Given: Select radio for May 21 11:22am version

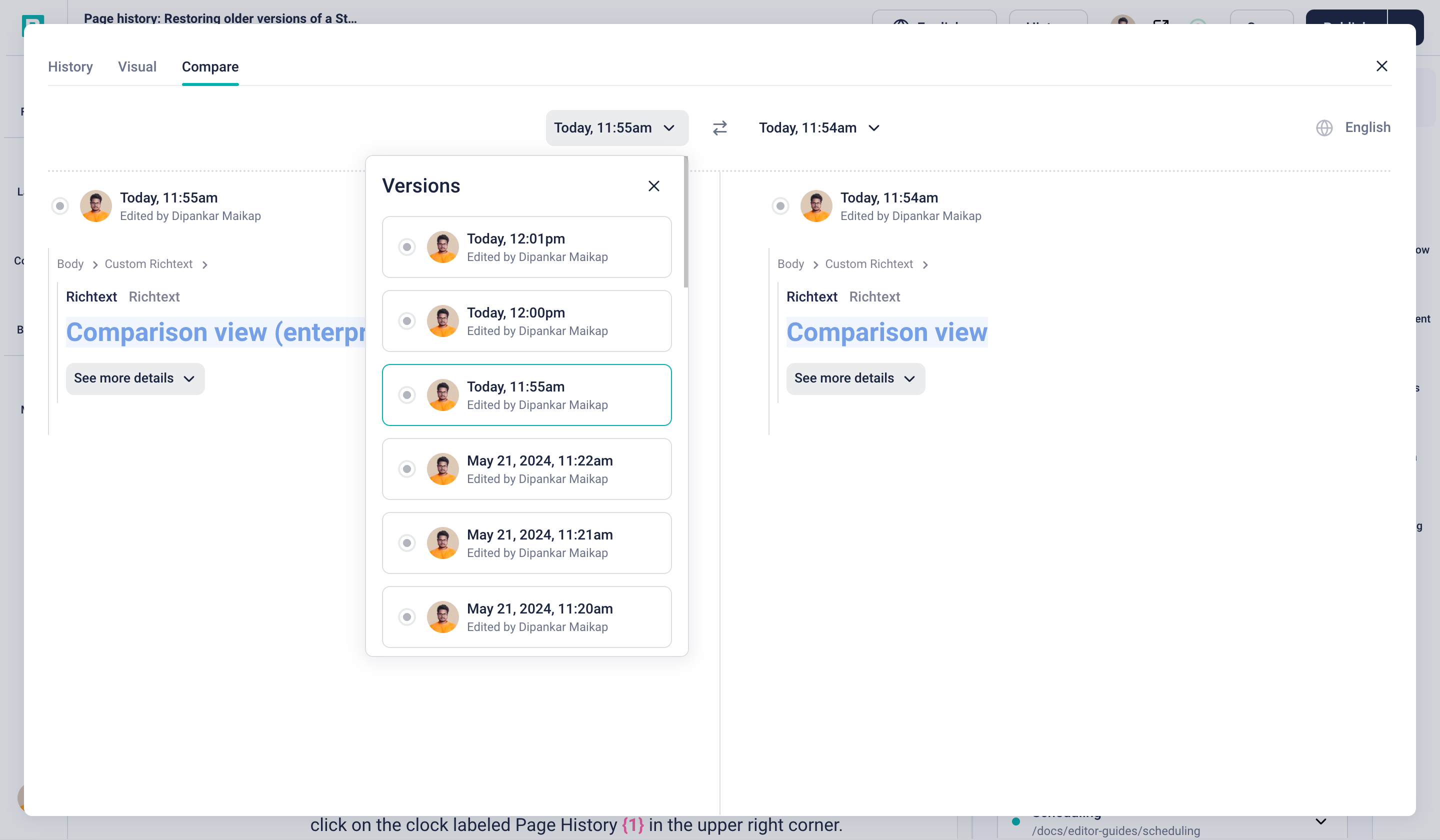Looking at the screenshot, I should click(x=407, y=469).
